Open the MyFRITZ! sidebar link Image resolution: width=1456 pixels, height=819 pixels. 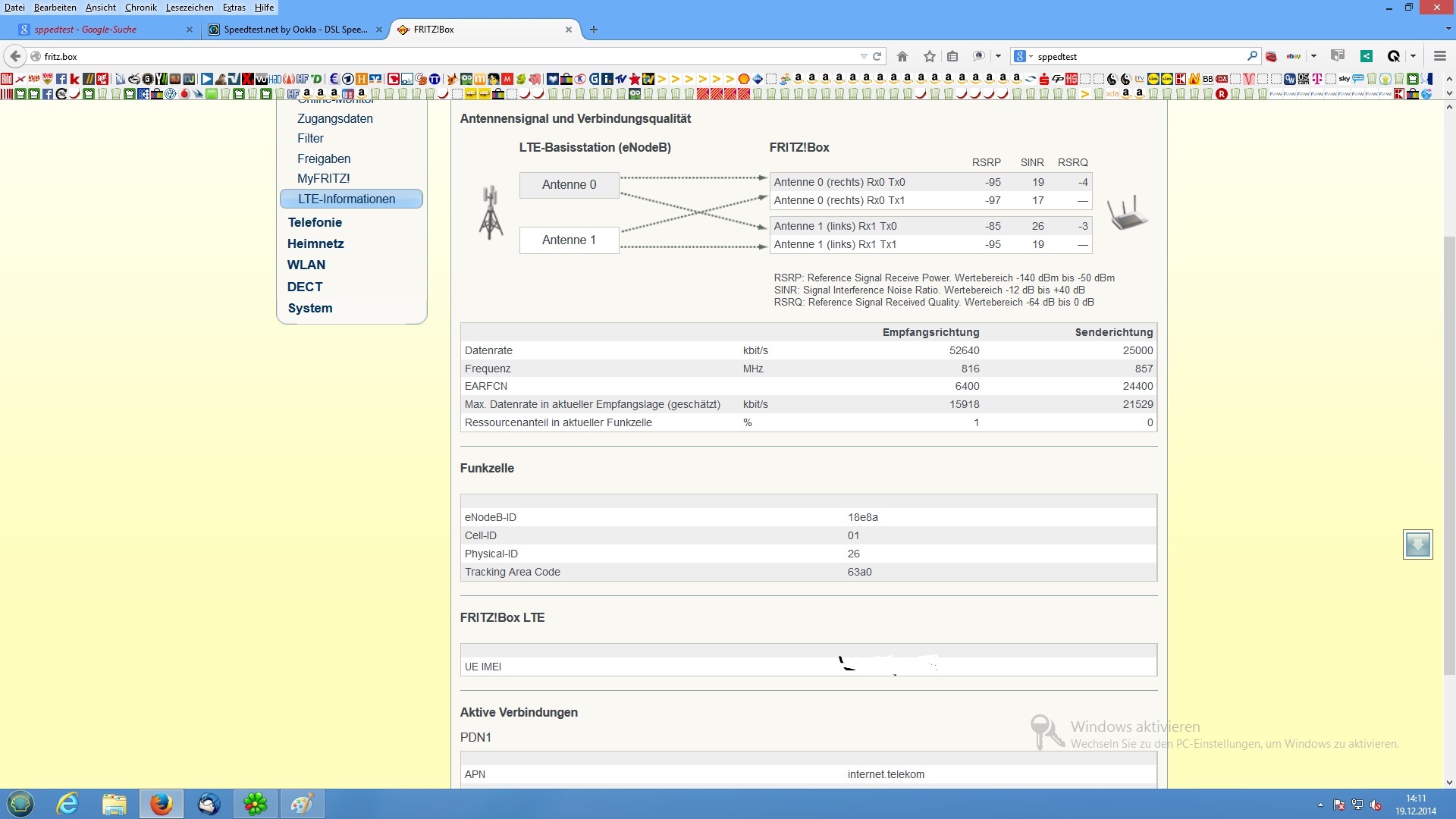tap(323, 178)
